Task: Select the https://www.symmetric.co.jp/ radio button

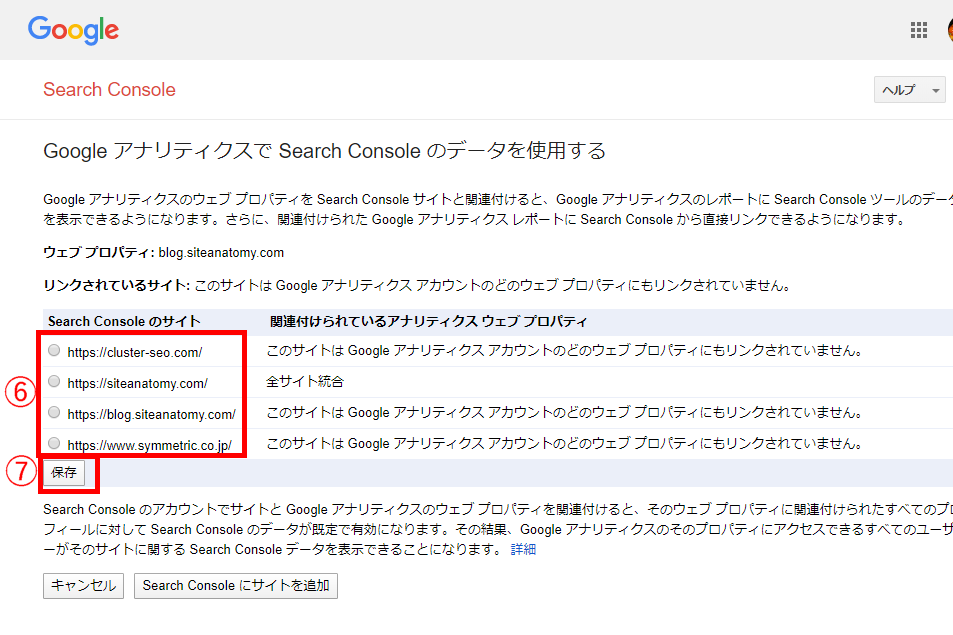Action: [54, 444]
